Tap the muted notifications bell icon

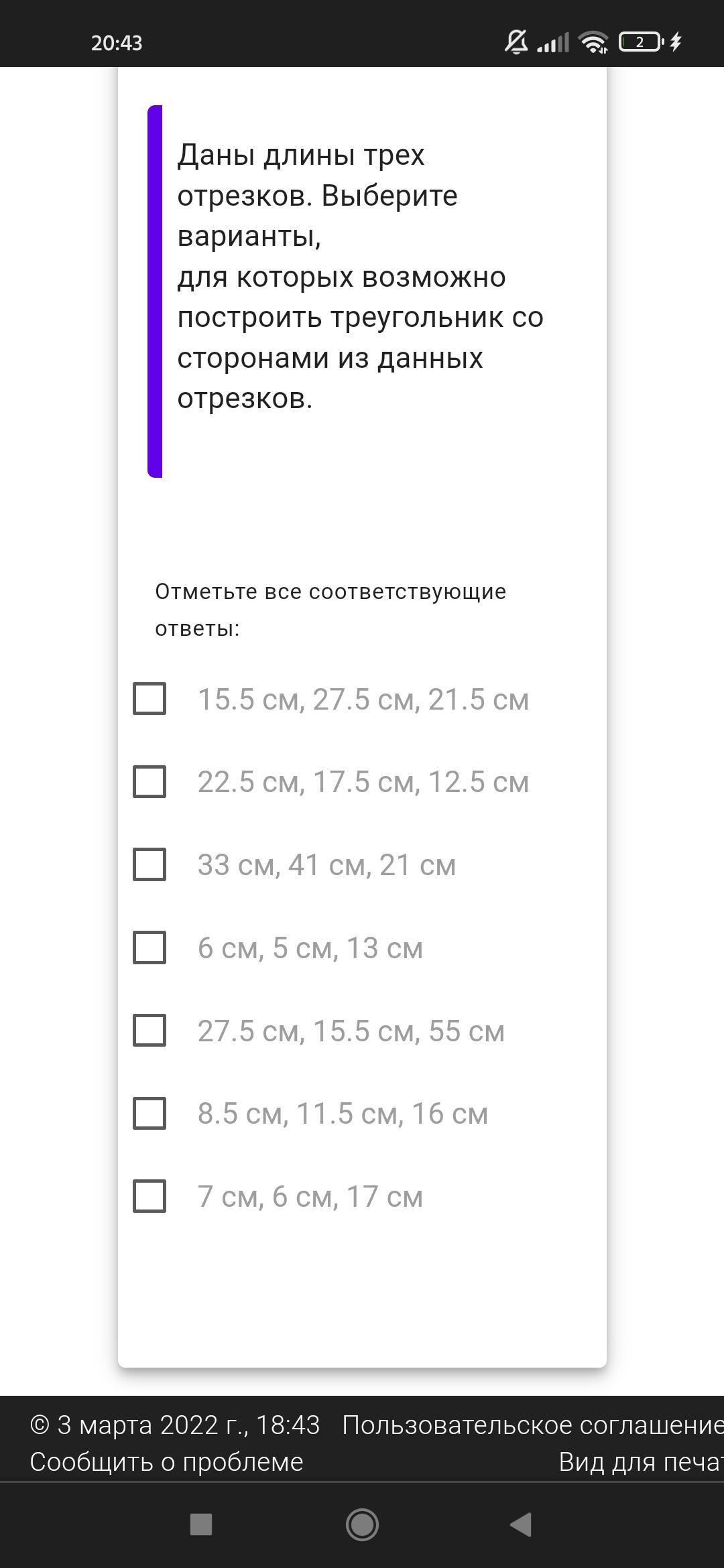(x=516, y=42)
